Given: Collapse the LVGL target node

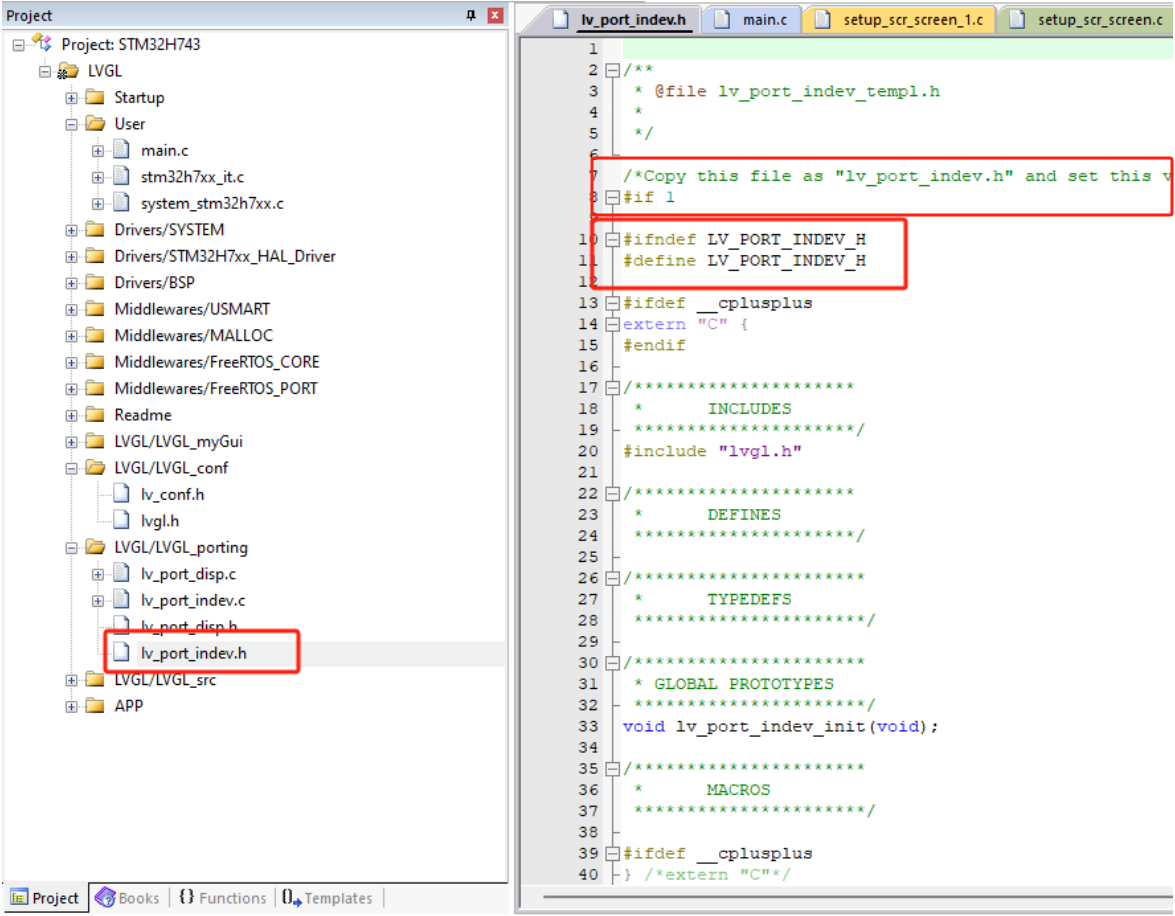Looking at the screenshot, I should point(45,71).
